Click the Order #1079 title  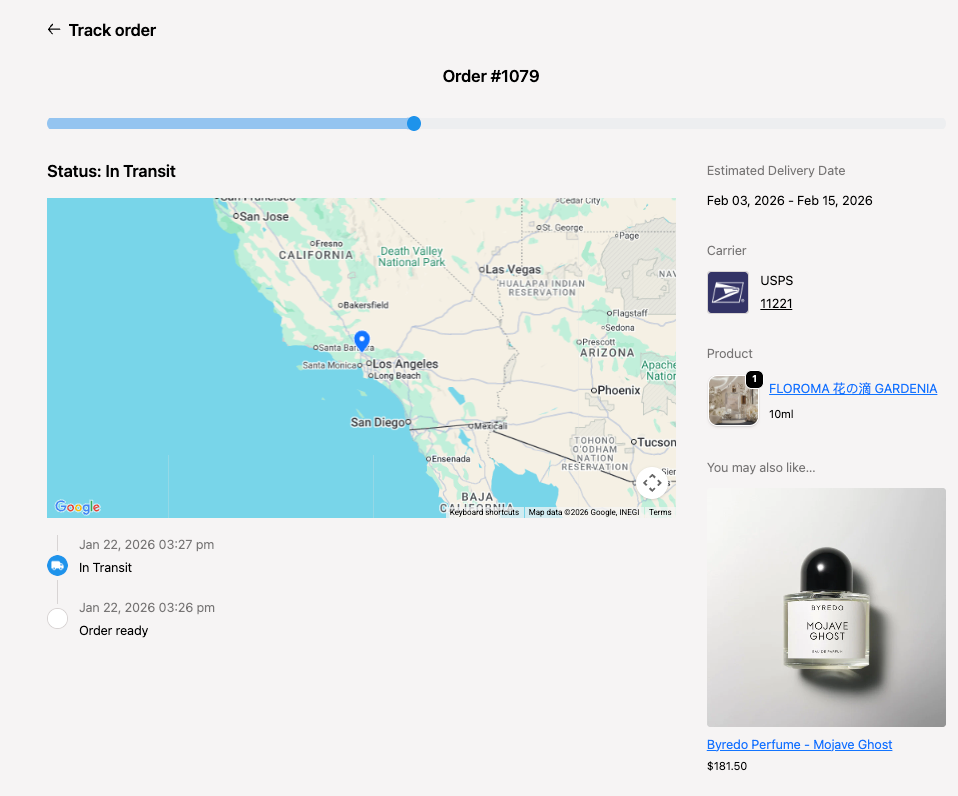[x=491, y=76]
